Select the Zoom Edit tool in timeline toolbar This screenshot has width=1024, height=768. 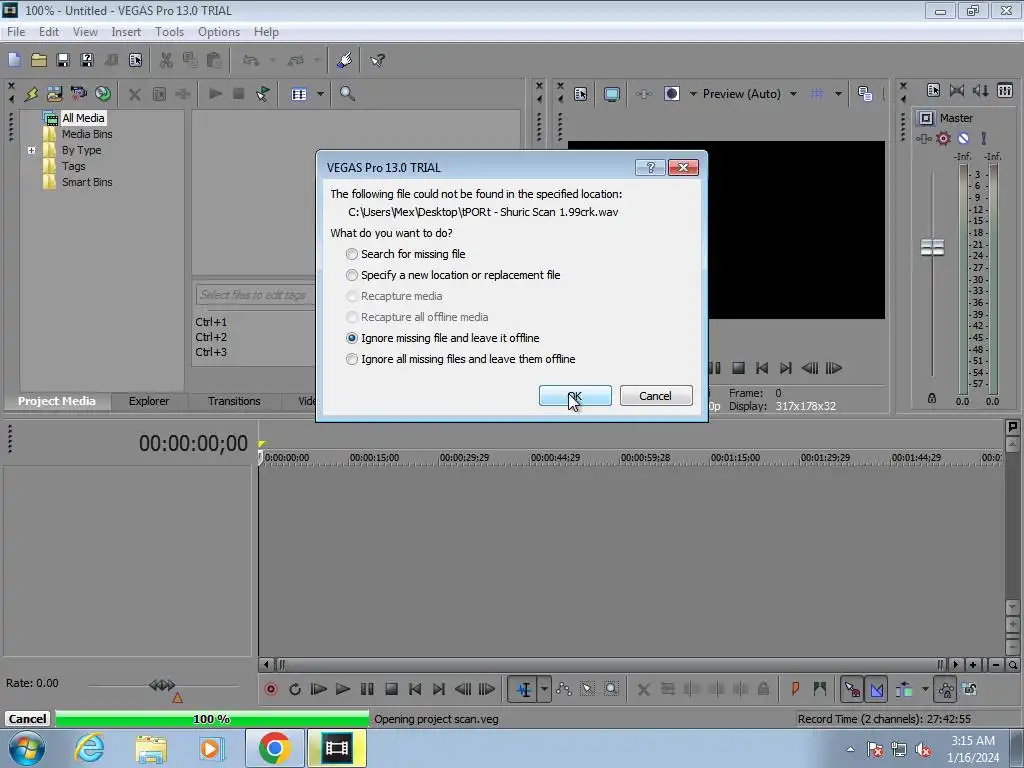tap(611, 689)
